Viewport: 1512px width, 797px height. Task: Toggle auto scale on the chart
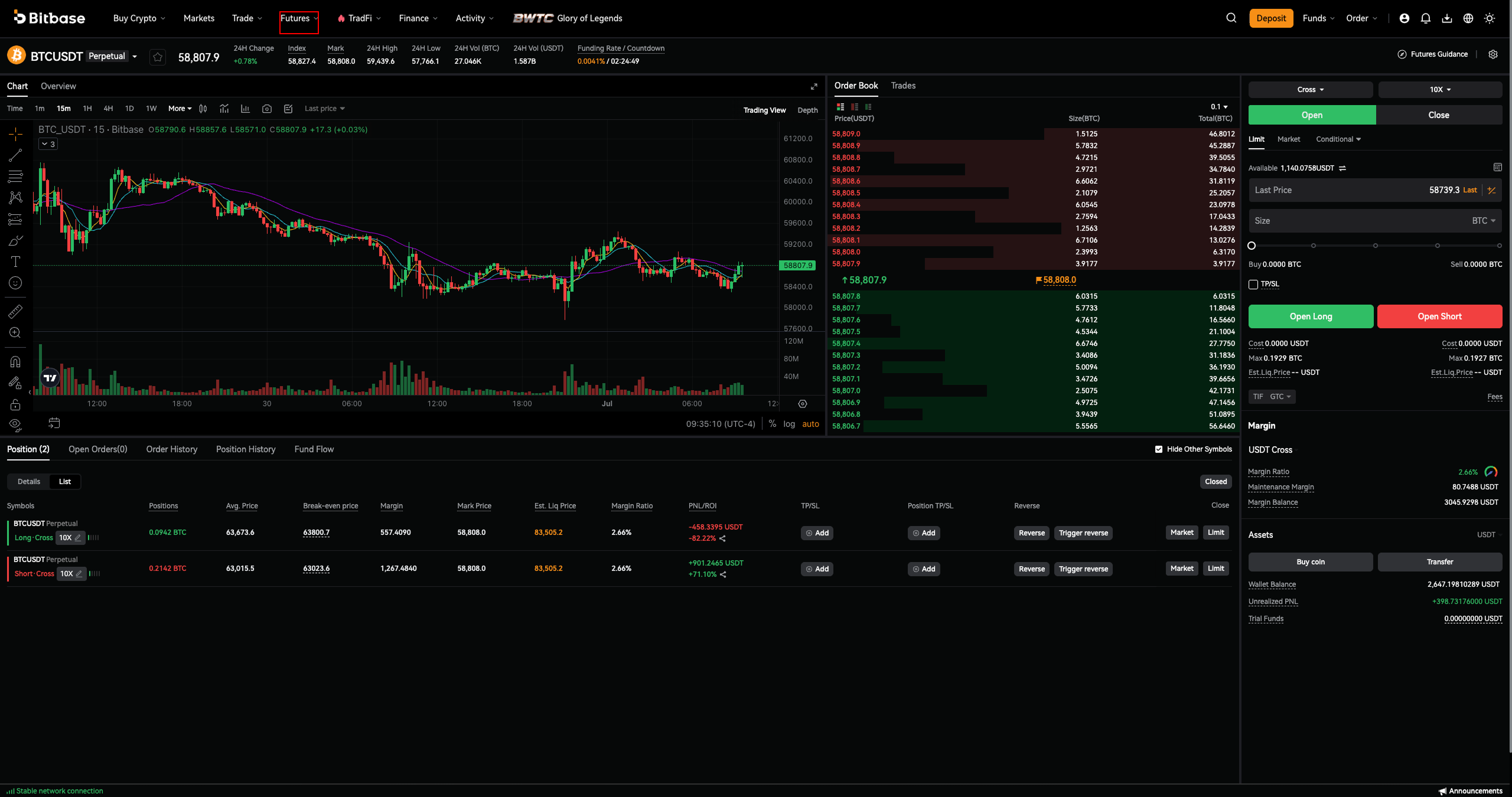click(x=810, y=424)
